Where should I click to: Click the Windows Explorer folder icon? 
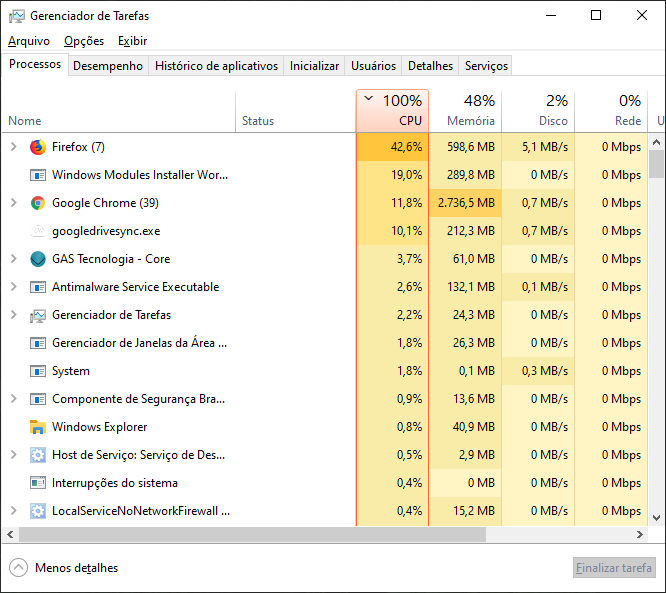pos(38,427)
